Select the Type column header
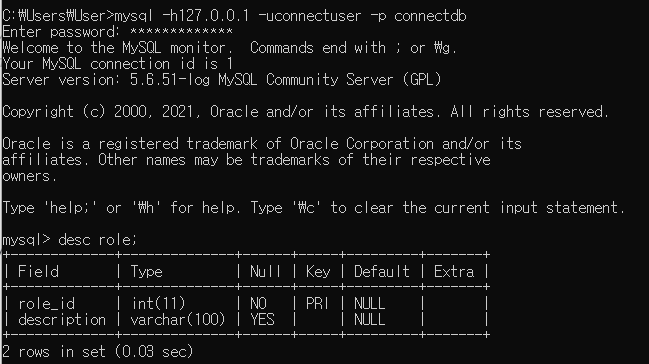 point(146,272)
